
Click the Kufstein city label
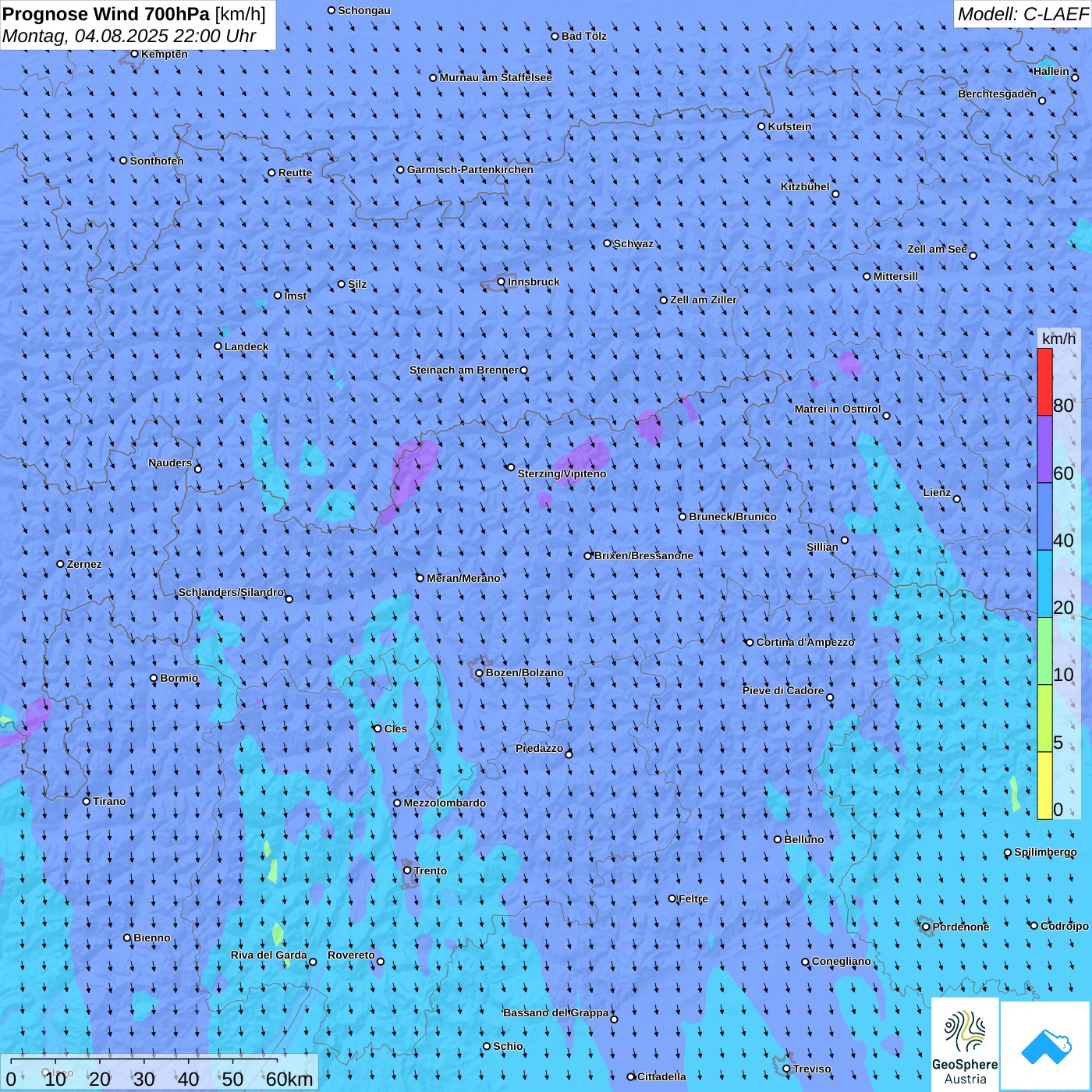click(789, 126)
